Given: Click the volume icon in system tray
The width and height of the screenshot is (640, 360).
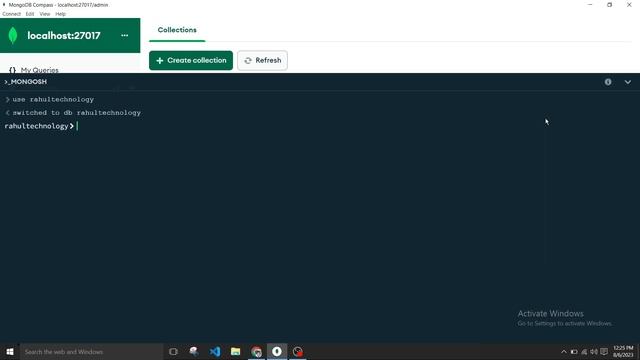Looking at the screenshot, I should pos(594,352).
